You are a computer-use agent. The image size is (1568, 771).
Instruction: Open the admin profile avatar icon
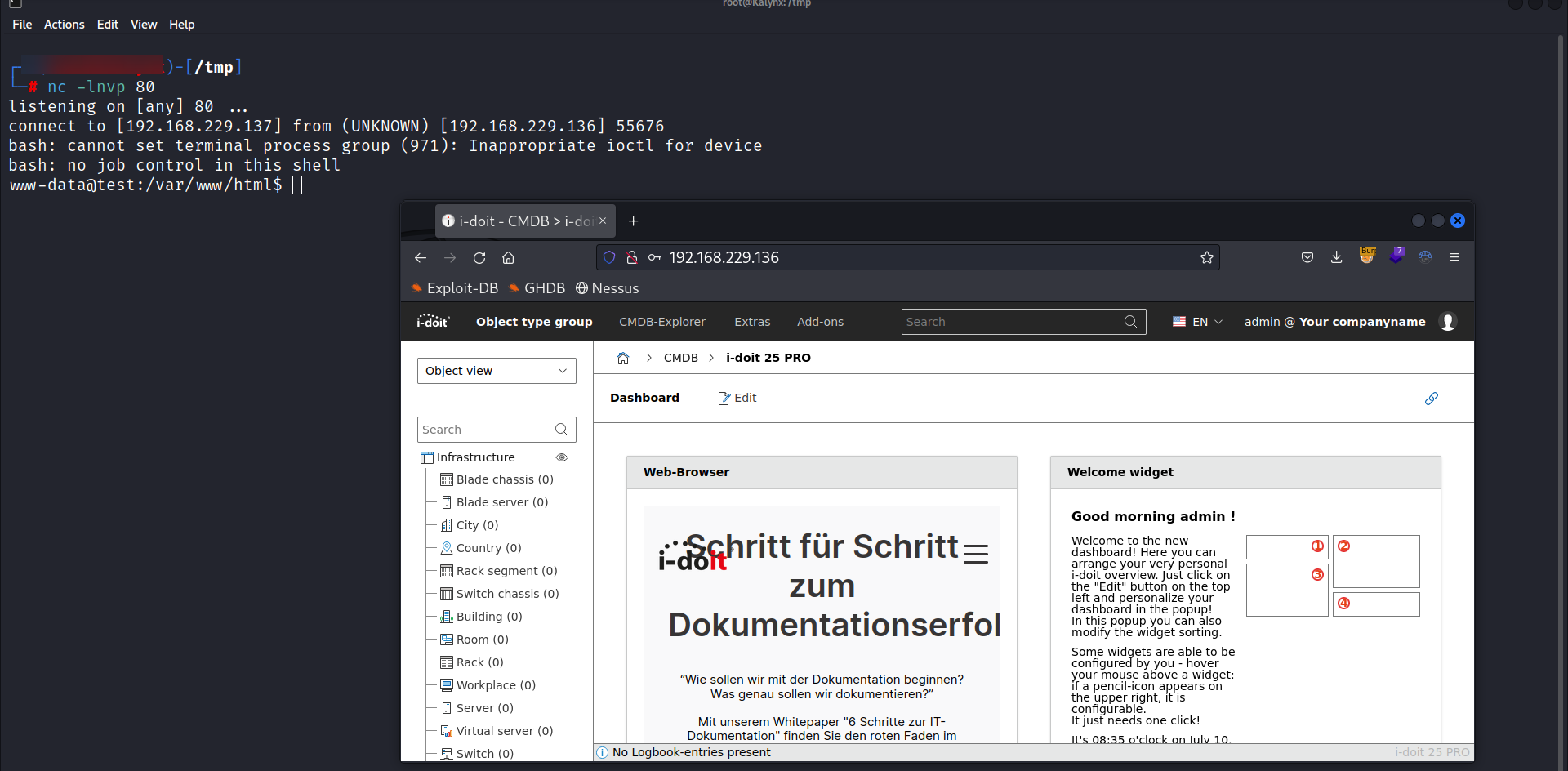coord(1448,322)
